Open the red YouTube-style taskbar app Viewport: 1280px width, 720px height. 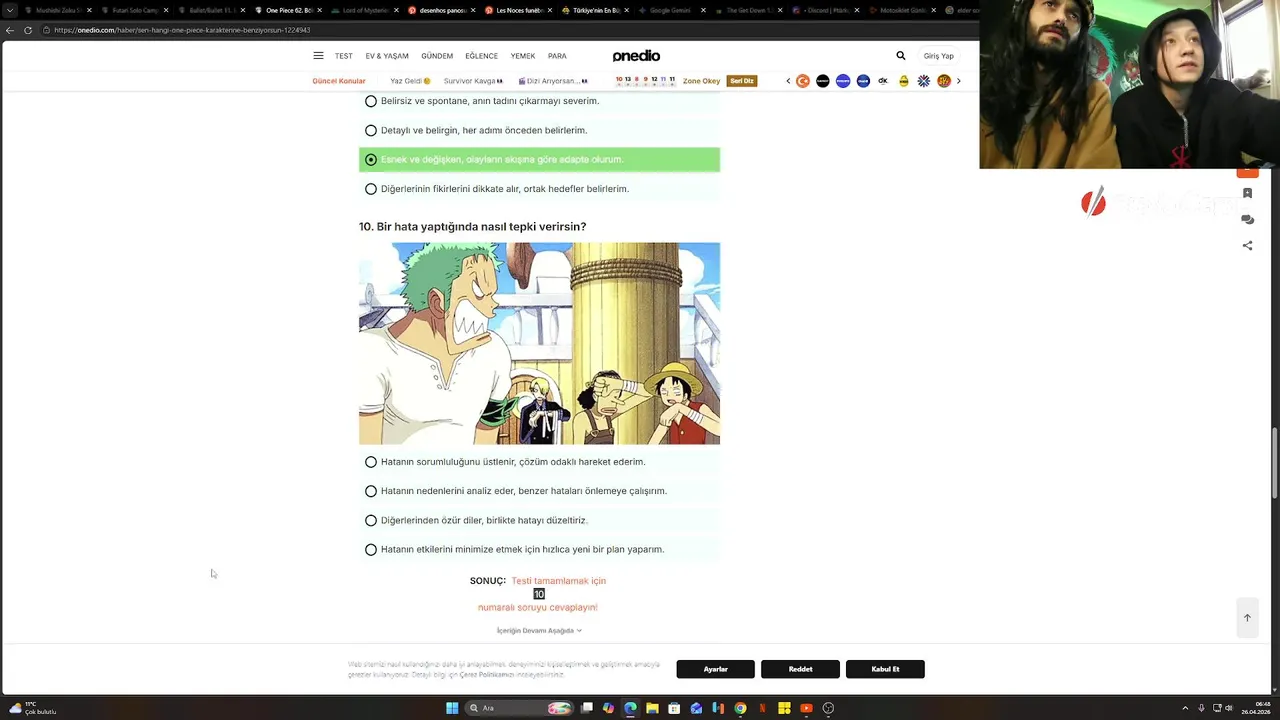(806, 708)
